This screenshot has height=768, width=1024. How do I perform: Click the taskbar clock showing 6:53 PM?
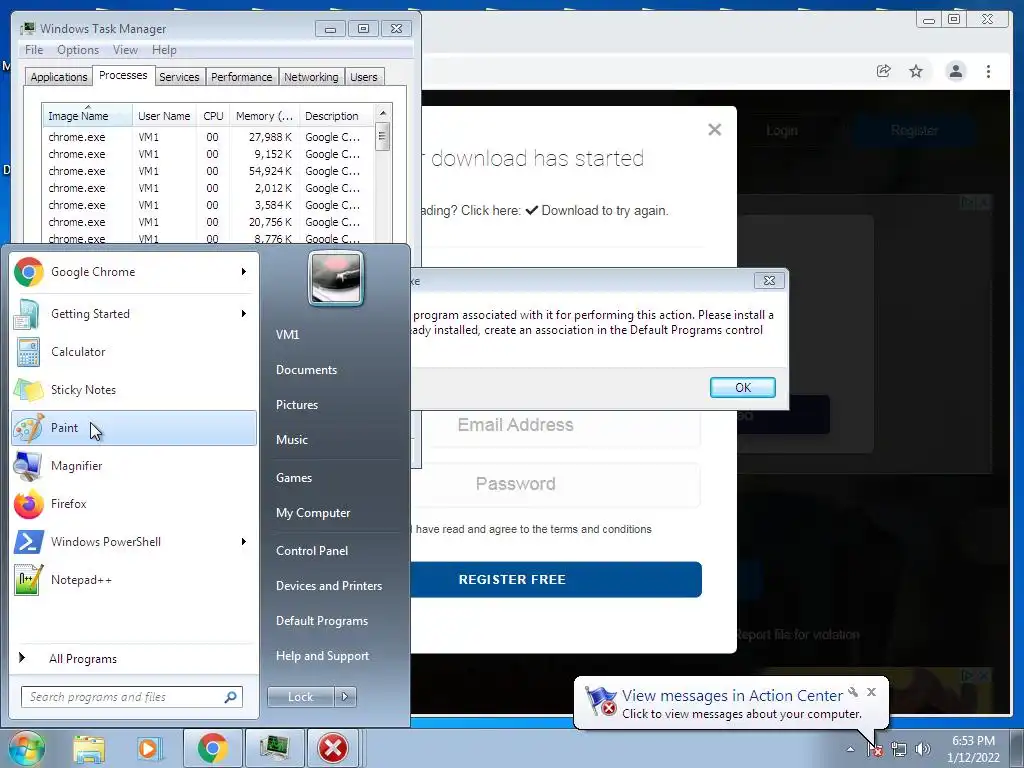[973, 749]
